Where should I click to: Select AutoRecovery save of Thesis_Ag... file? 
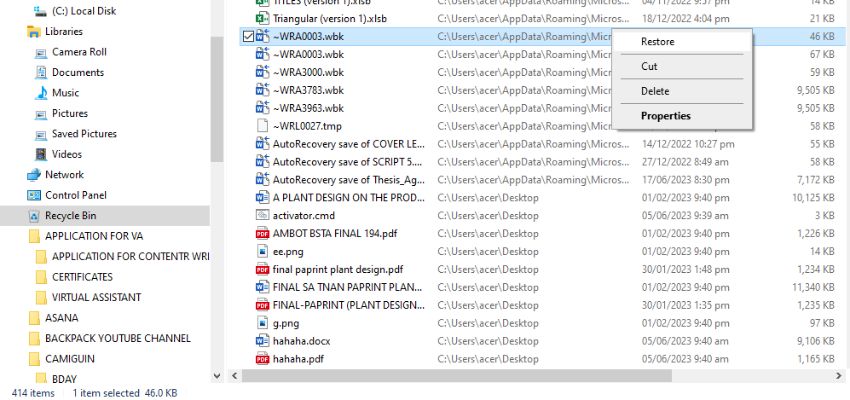tap(349, 180)
